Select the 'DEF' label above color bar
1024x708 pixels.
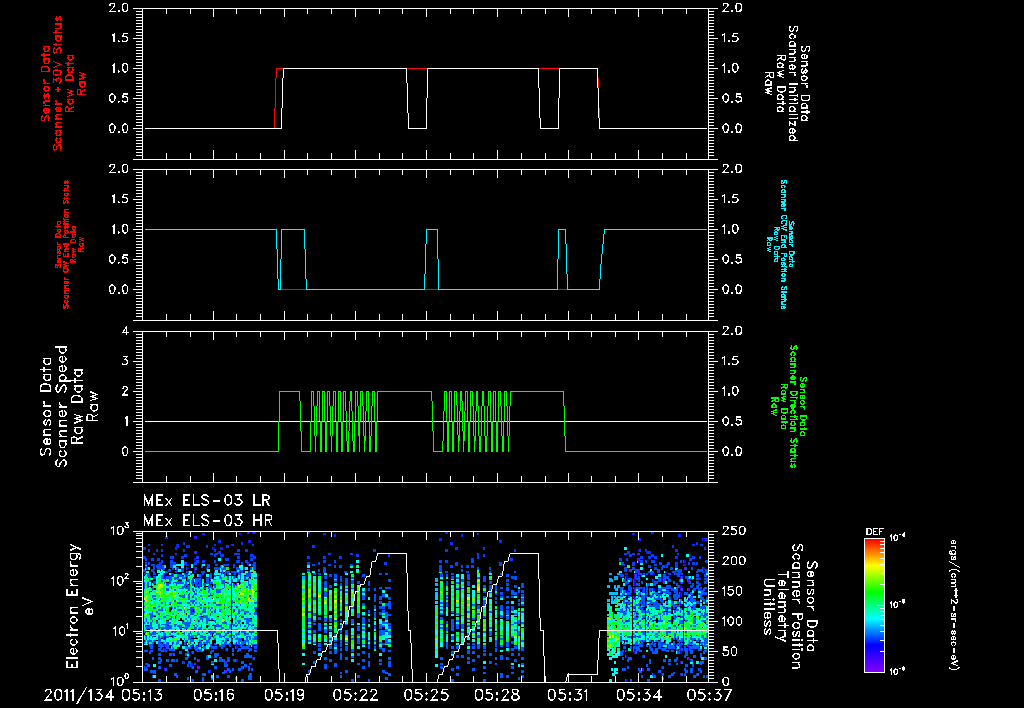coord(874,532)
